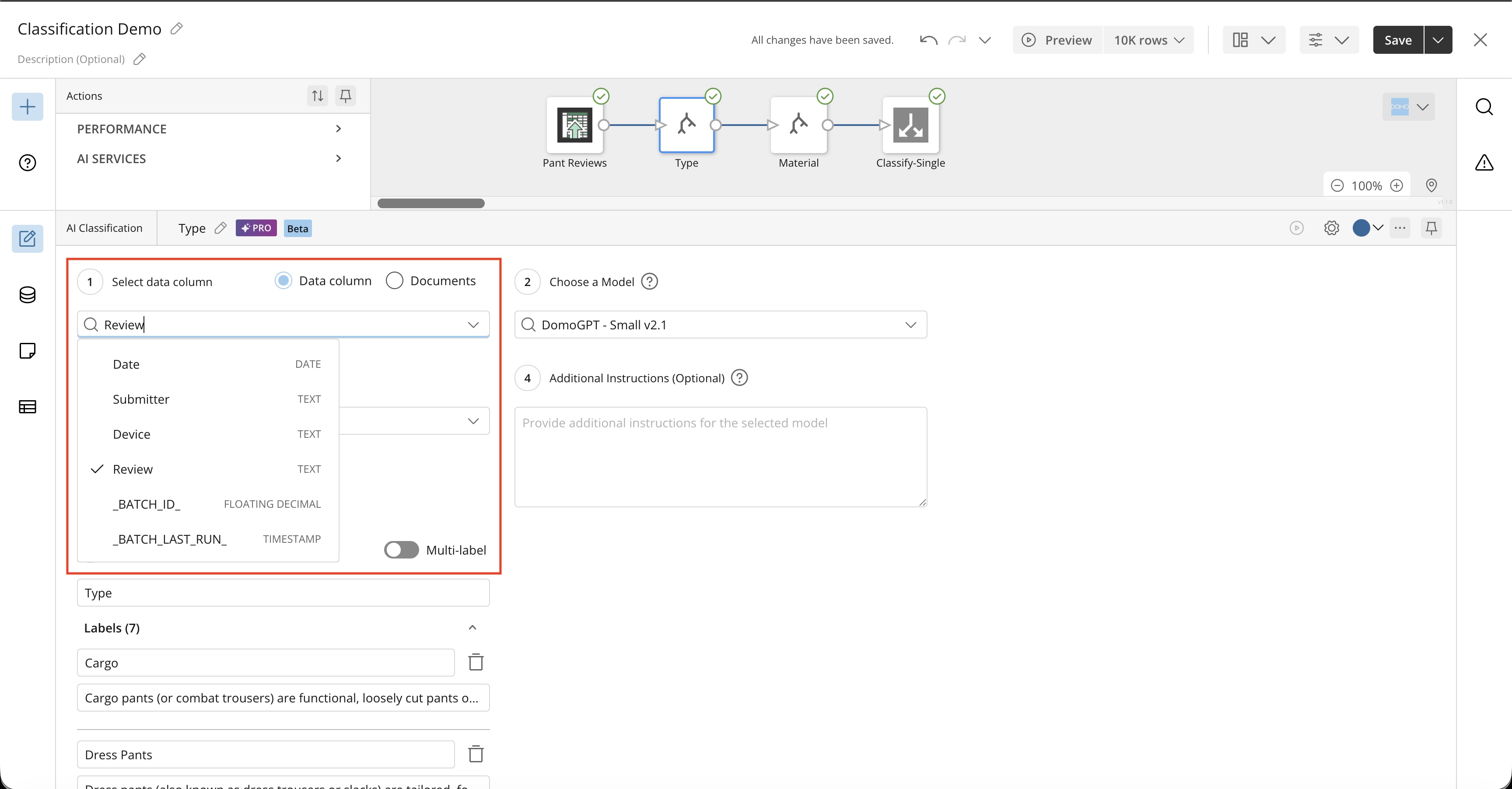Image resolution: width=1512 pixels, height=789 pixels.
Task: Choose _BATCH_ID_ from the column list
Action: click(208, 504)
